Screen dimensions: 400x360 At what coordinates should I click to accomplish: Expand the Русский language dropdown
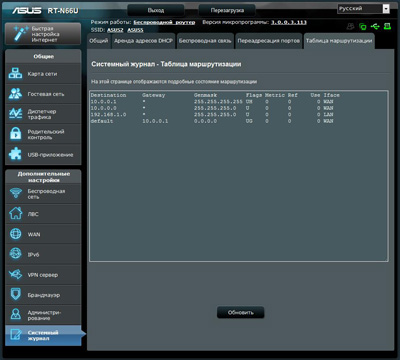363,9
